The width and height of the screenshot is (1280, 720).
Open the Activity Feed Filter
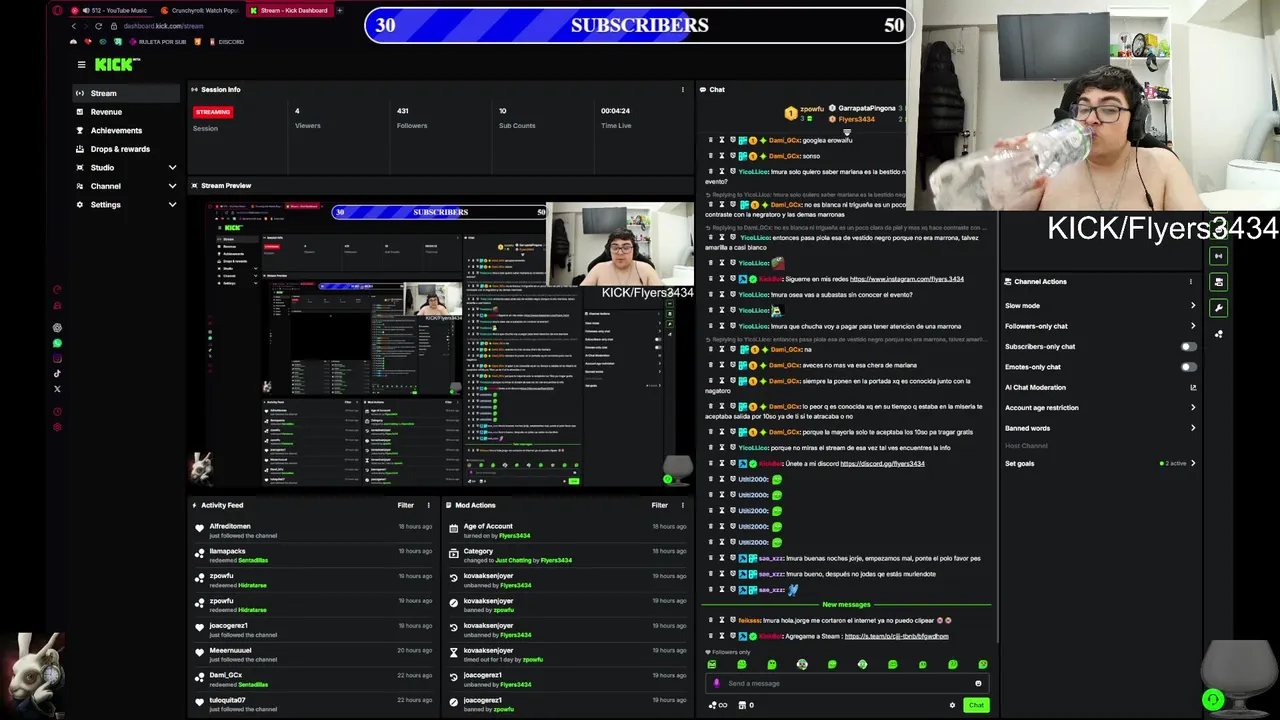pyautogui.click(x=405, y=505)
